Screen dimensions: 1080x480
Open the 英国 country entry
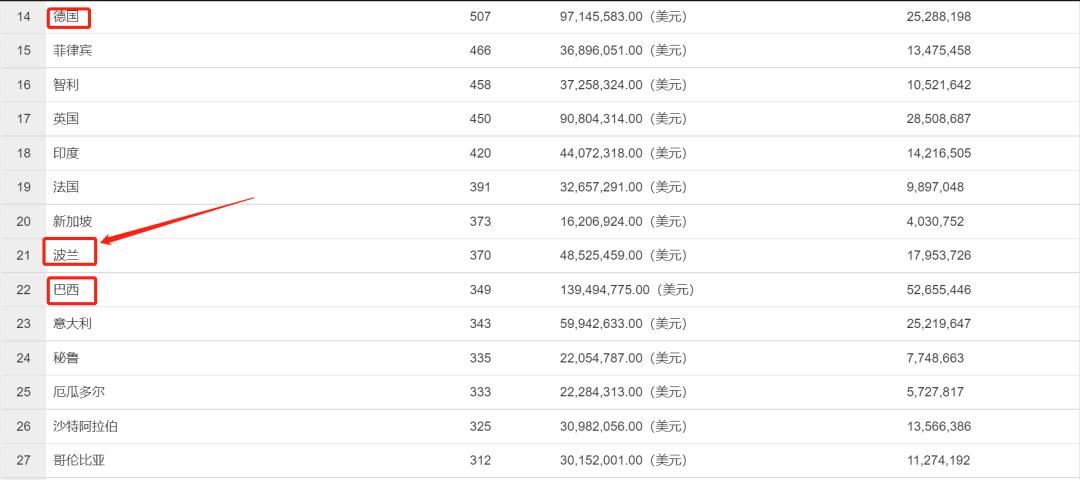coord(66,119)
